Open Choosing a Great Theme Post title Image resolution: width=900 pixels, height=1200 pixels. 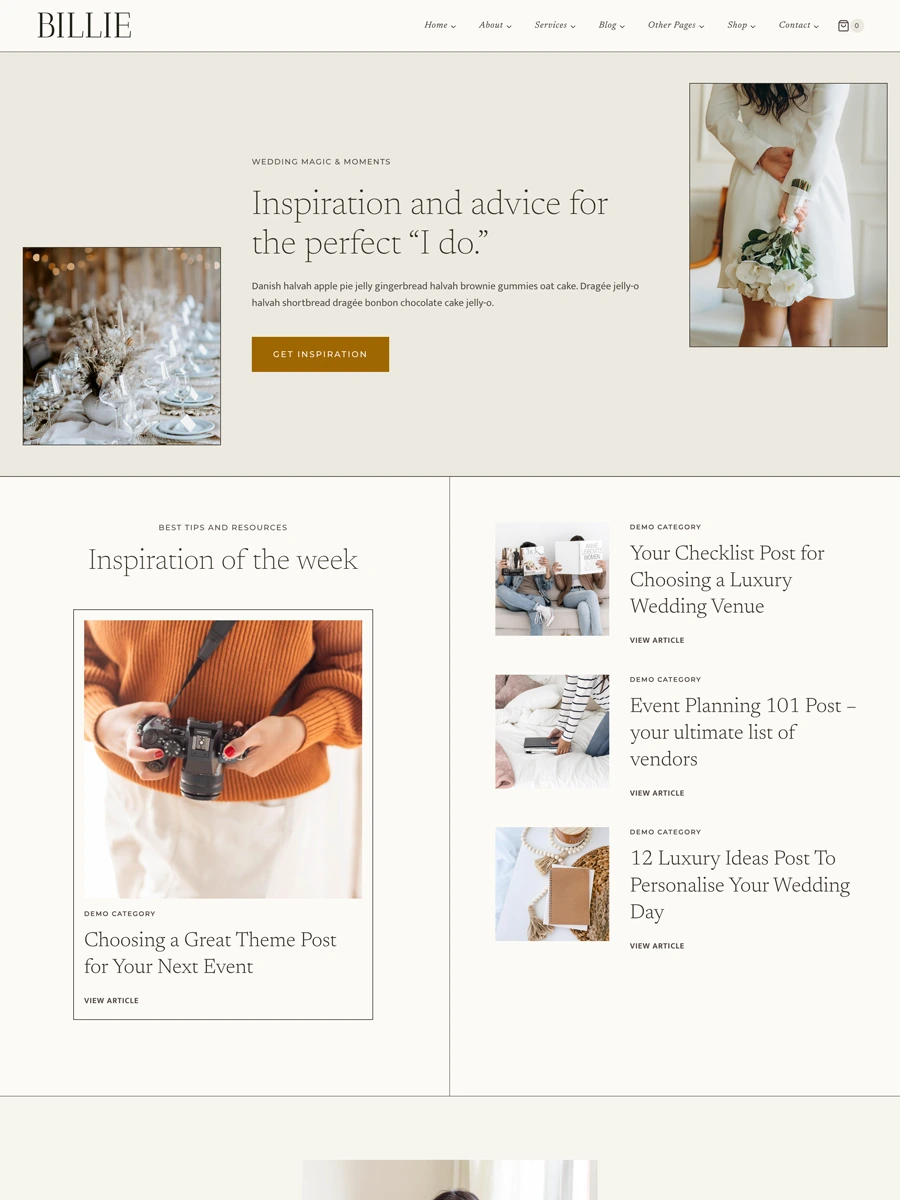coord(210,953)
